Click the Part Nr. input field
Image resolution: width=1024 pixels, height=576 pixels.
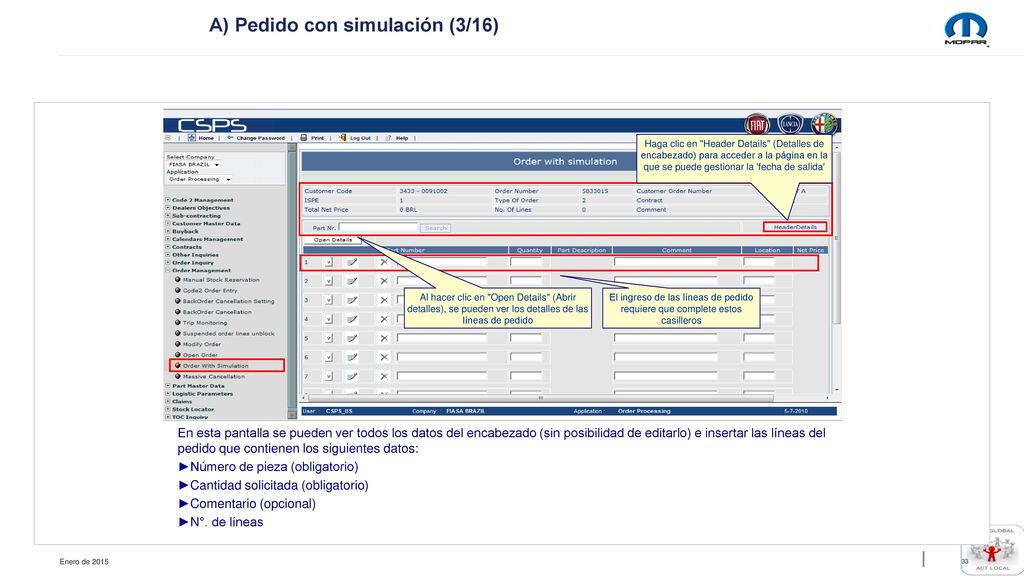coord(378,228)
